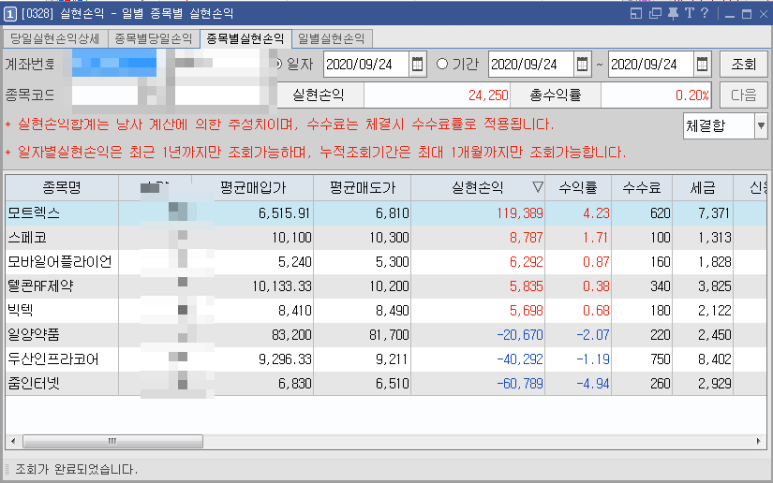This screenshot has height=483, width=773.
Task: Click the 평균매입가 column header
Action: [x=253, y=187]
